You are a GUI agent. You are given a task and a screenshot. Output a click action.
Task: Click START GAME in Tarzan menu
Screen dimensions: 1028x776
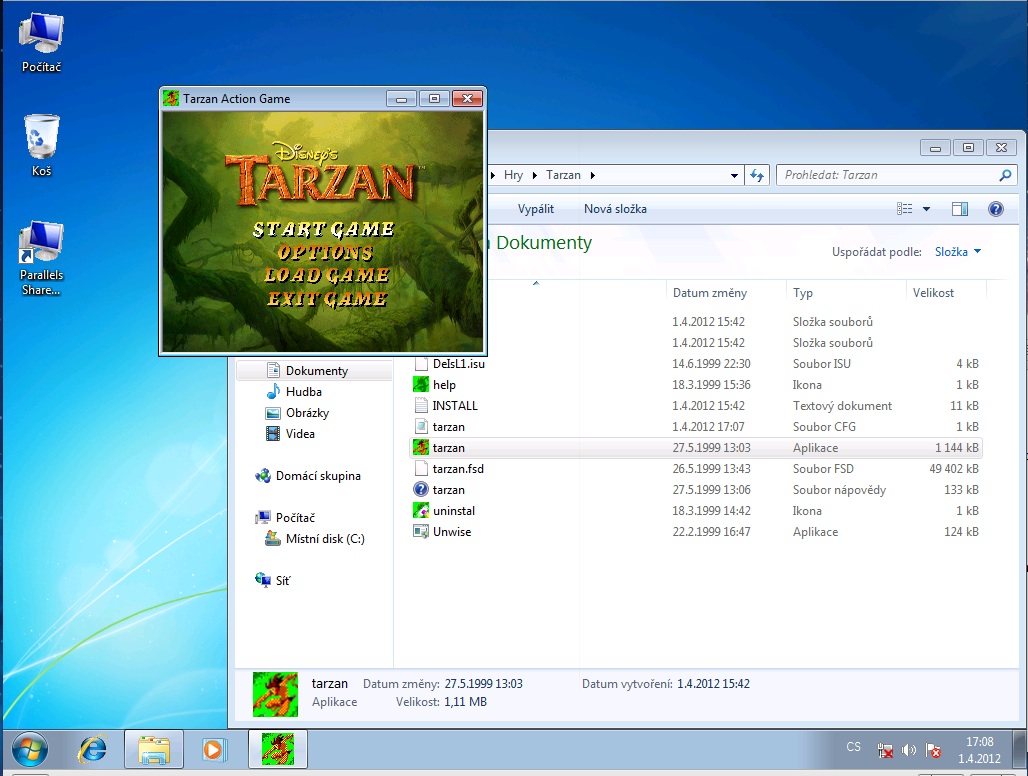coord(323,229)
